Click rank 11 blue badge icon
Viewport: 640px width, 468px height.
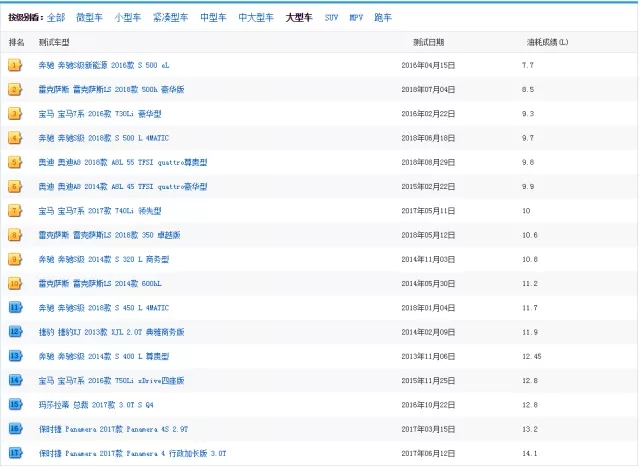click(x=15, y=308)
